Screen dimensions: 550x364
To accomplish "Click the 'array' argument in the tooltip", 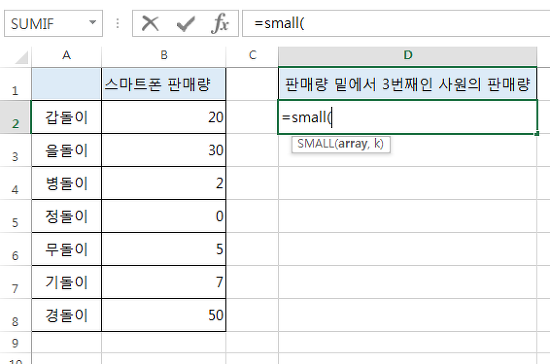I will (x=353, y=144).
